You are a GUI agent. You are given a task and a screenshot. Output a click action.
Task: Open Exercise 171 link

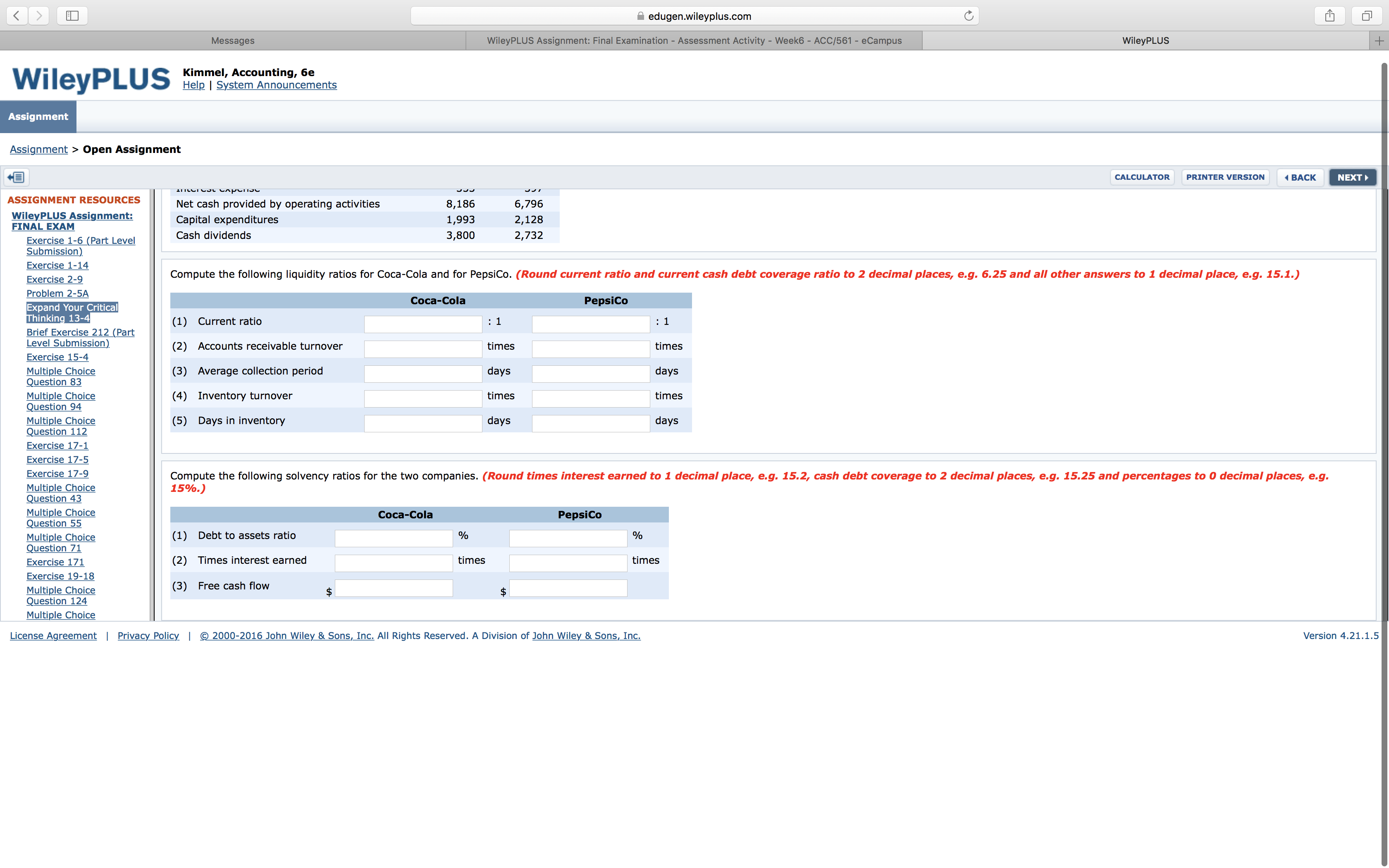pyautogui.click(x=55, y=562)
